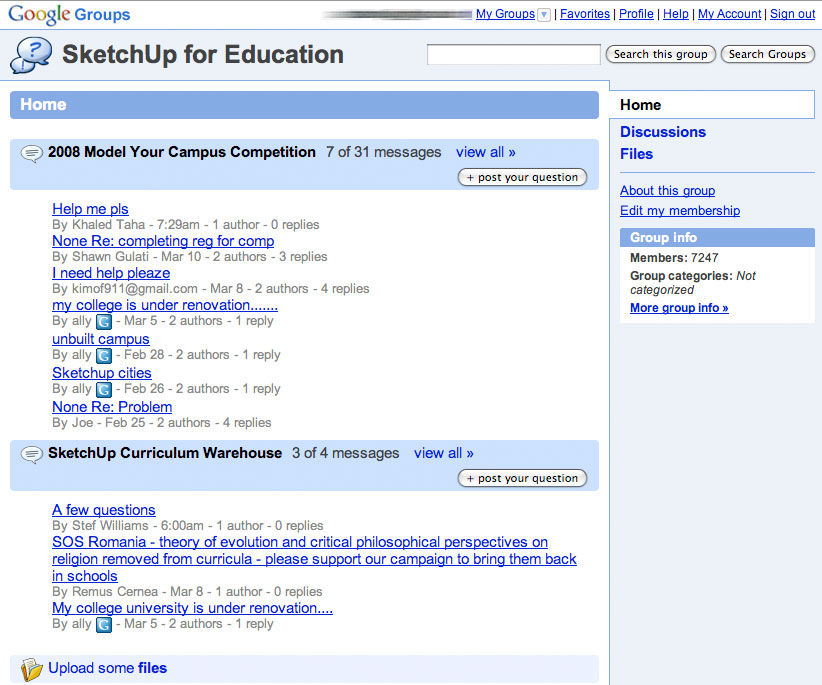Expand view all for SketchUp Curriculum Warehouse

(x=444, y=453)
